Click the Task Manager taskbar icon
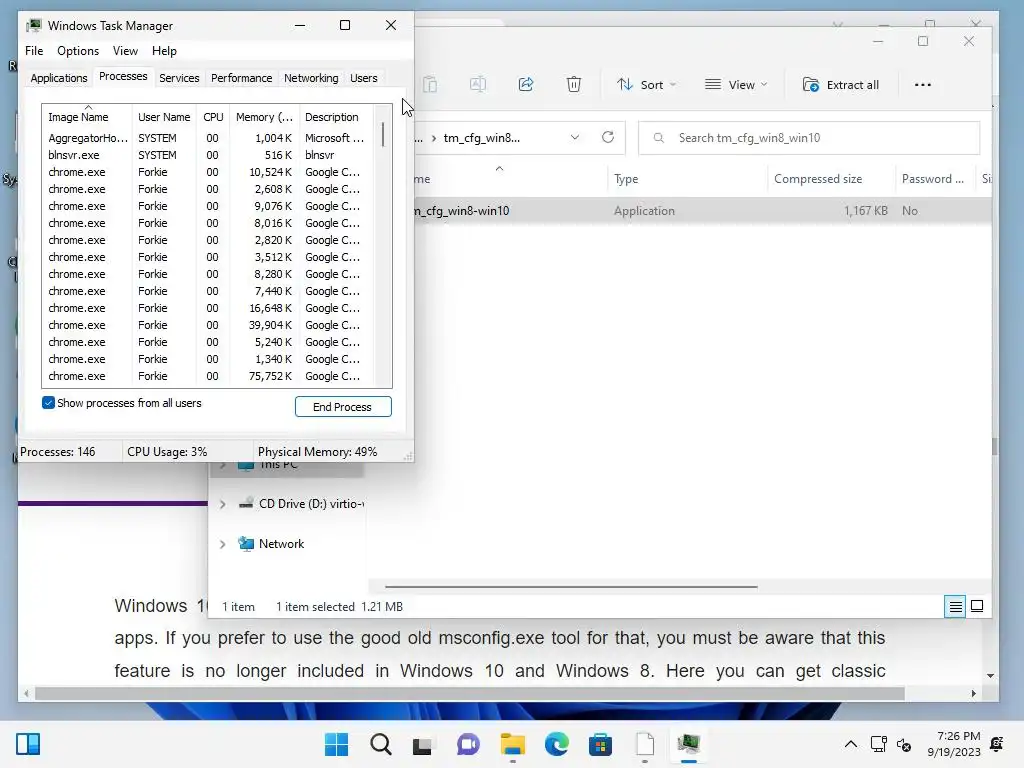Image resolution: width=1024 pixels, height=768 pixels. (x=688, y=744)
